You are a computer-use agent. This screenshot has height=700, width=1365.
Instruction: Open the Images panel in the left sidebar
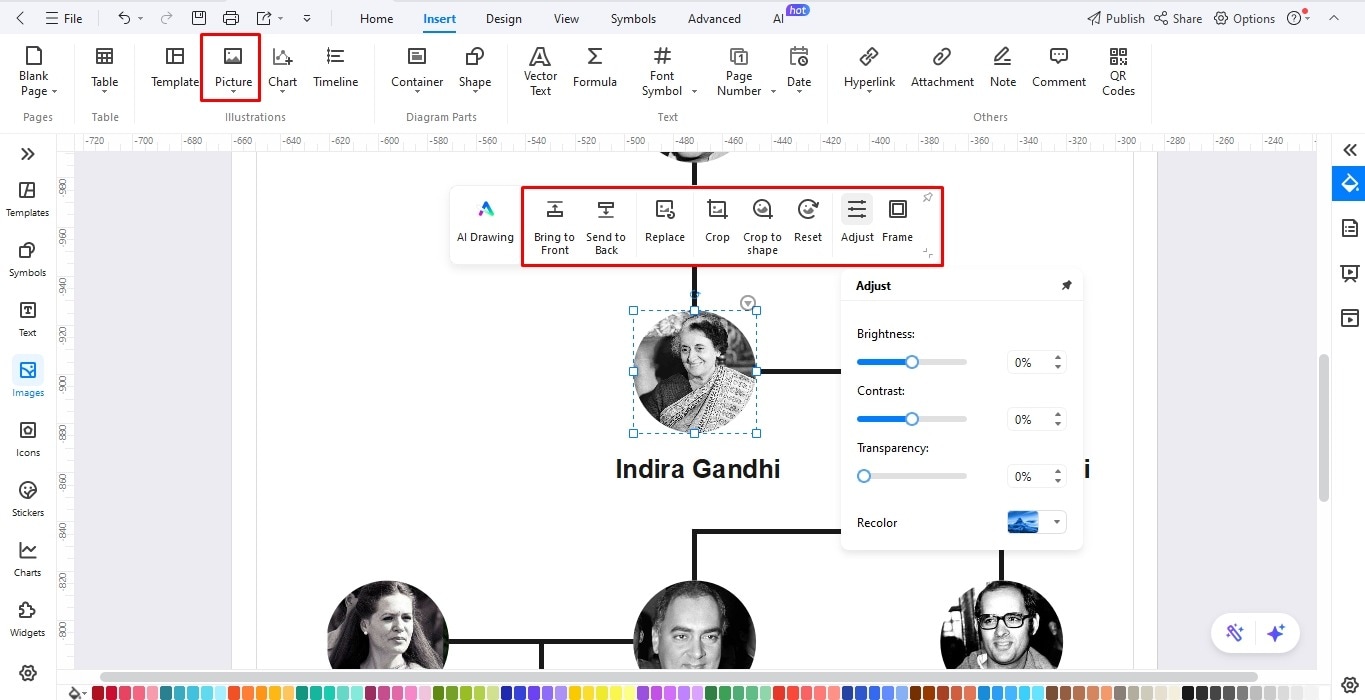(27, 377)
